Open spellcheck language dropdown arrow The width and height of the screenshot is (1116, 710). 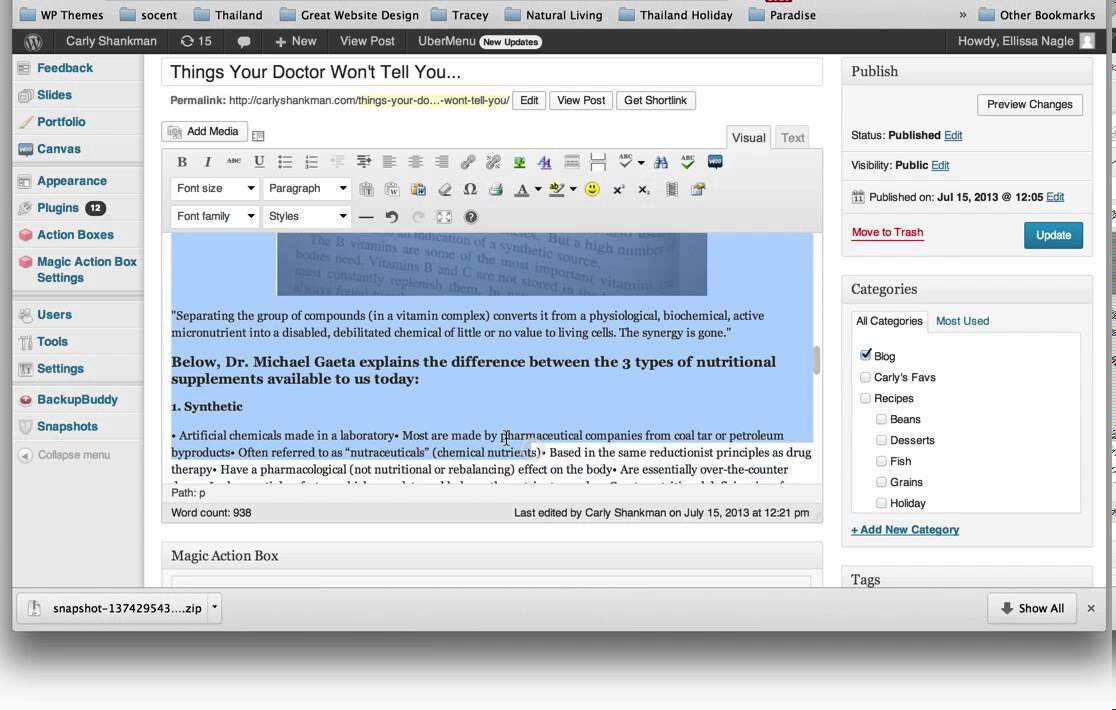click(x=641, y=162)
